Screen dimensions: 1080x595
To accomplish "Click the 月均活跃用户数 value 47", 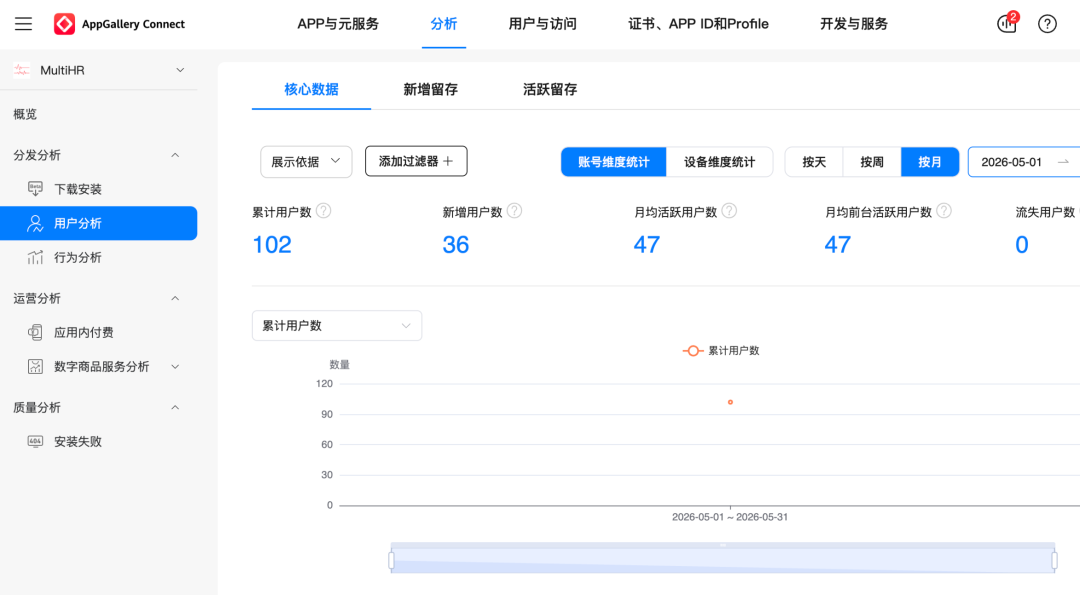I will [x=647, y=244].
